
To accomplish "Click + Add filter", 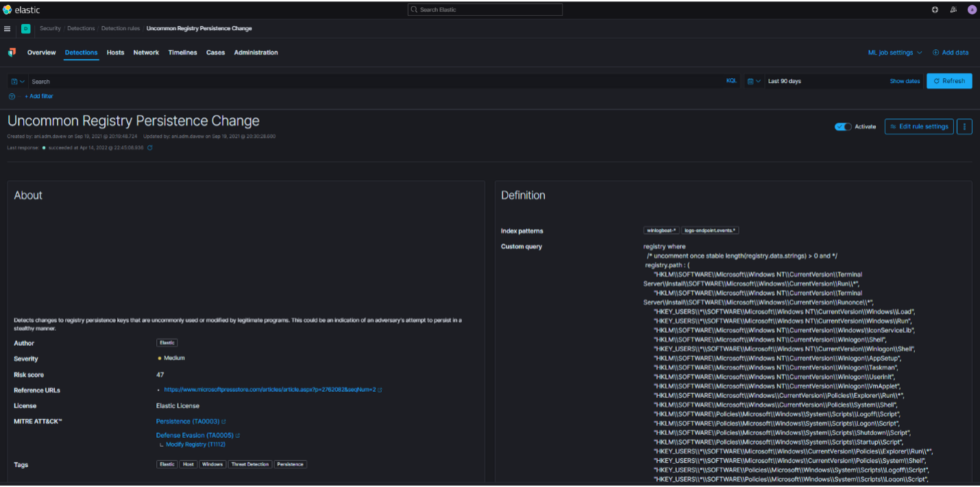I will tap(39, 96).
